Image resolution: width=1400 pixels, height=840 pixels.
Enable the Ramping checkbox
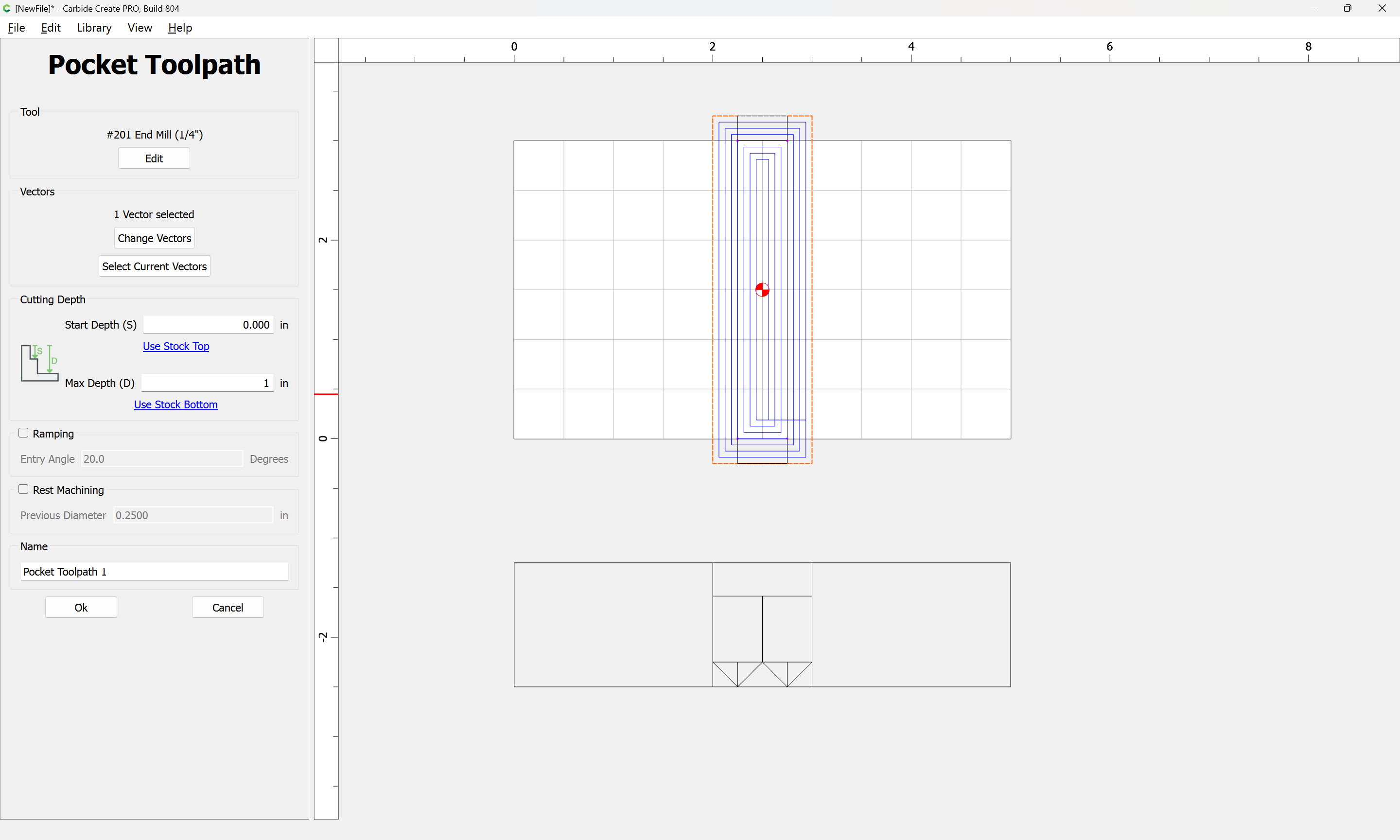[x=23, y=433]
